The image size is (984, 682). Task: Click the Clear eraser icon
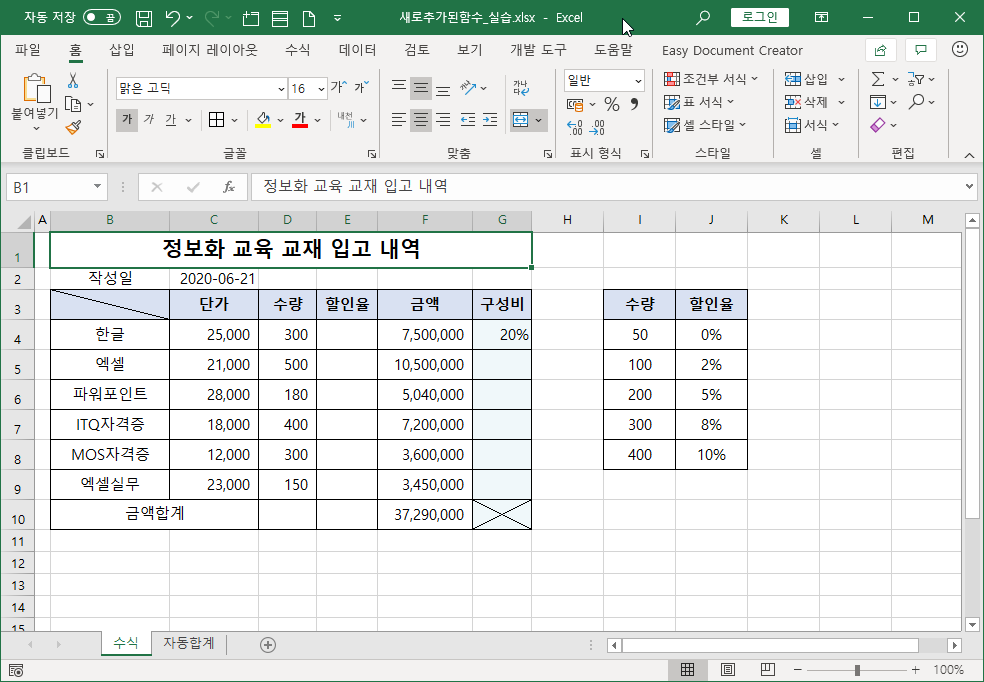(x=877, y=125)
